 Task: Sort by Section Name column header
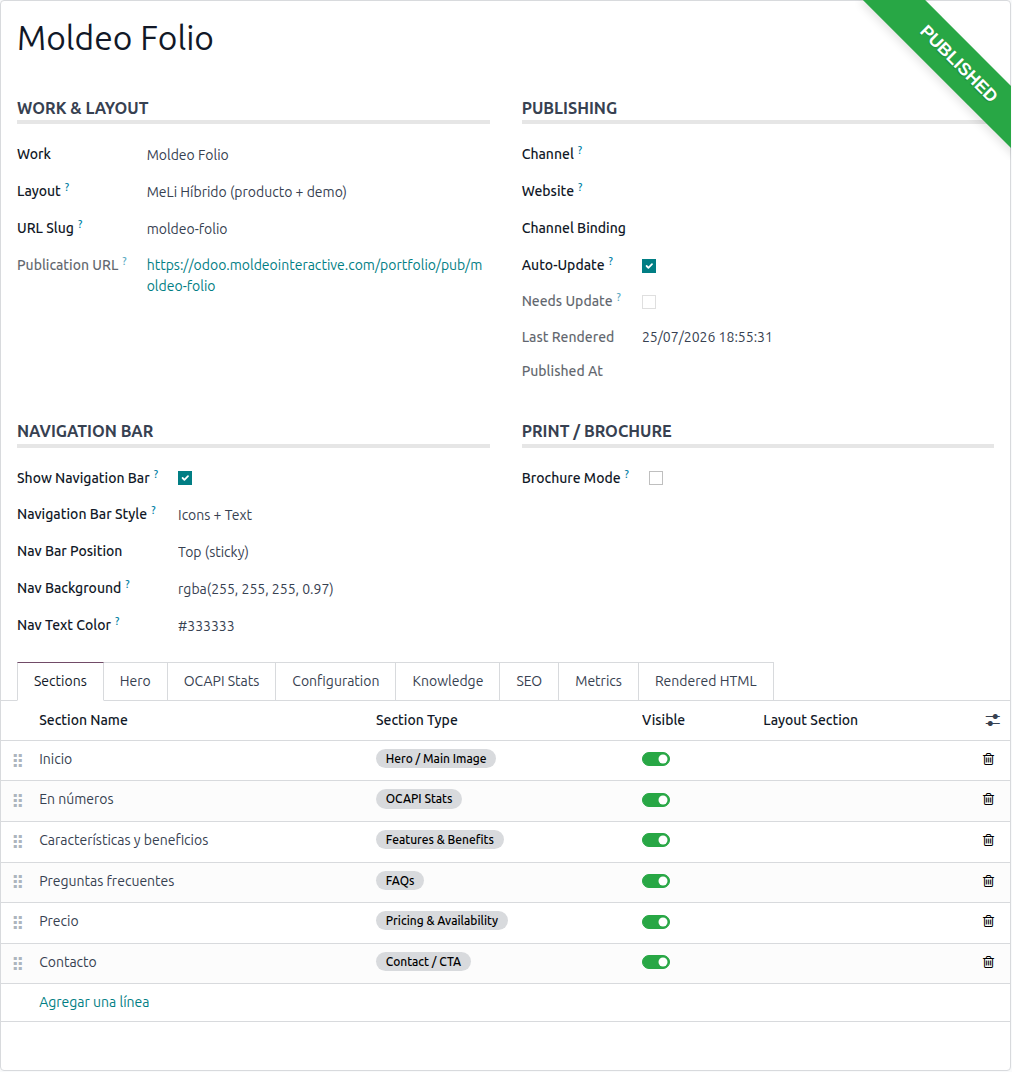point(83,721)
